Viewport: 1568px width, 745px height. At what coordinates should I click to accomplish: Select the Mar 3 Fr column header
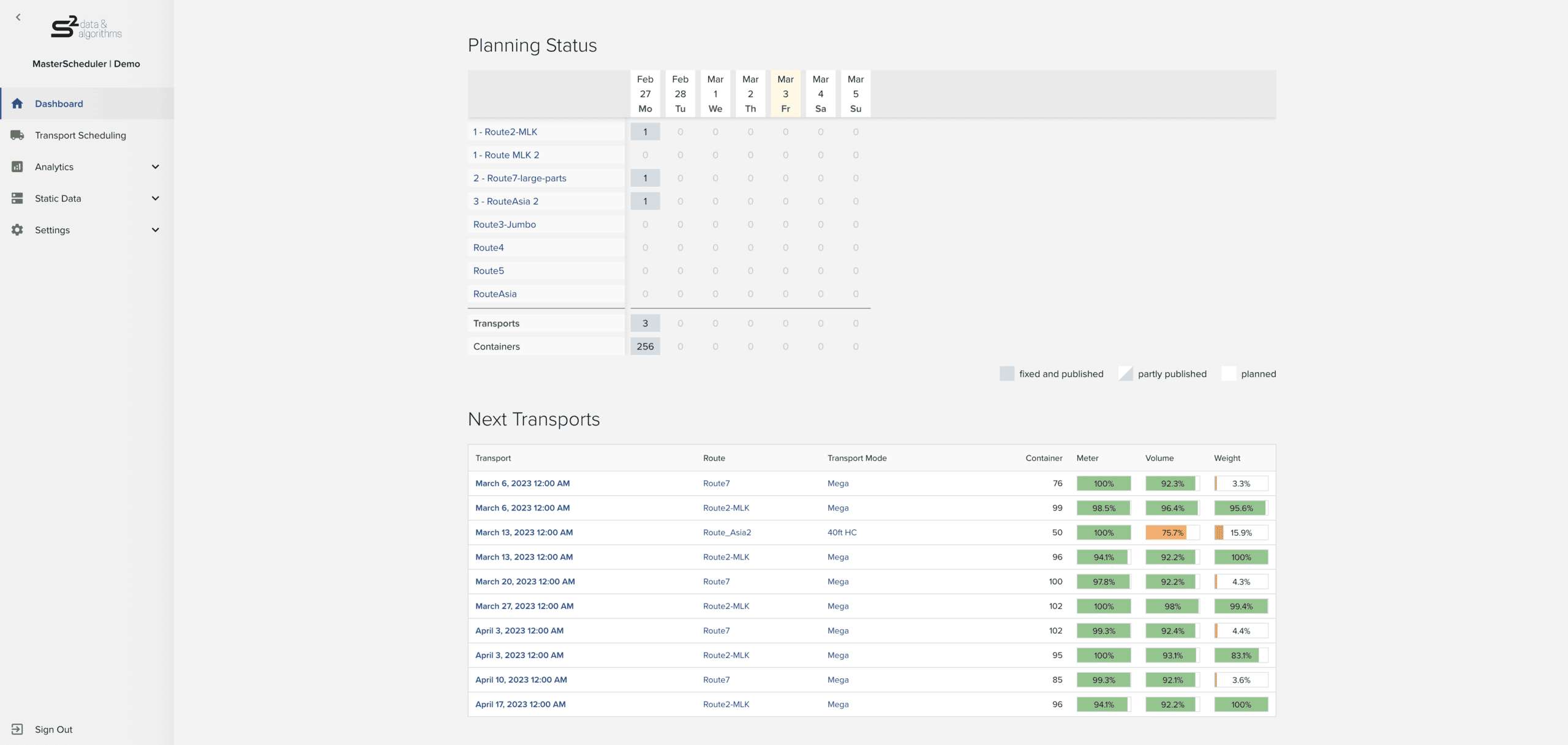pyautogui.click(x=785, y=94)
